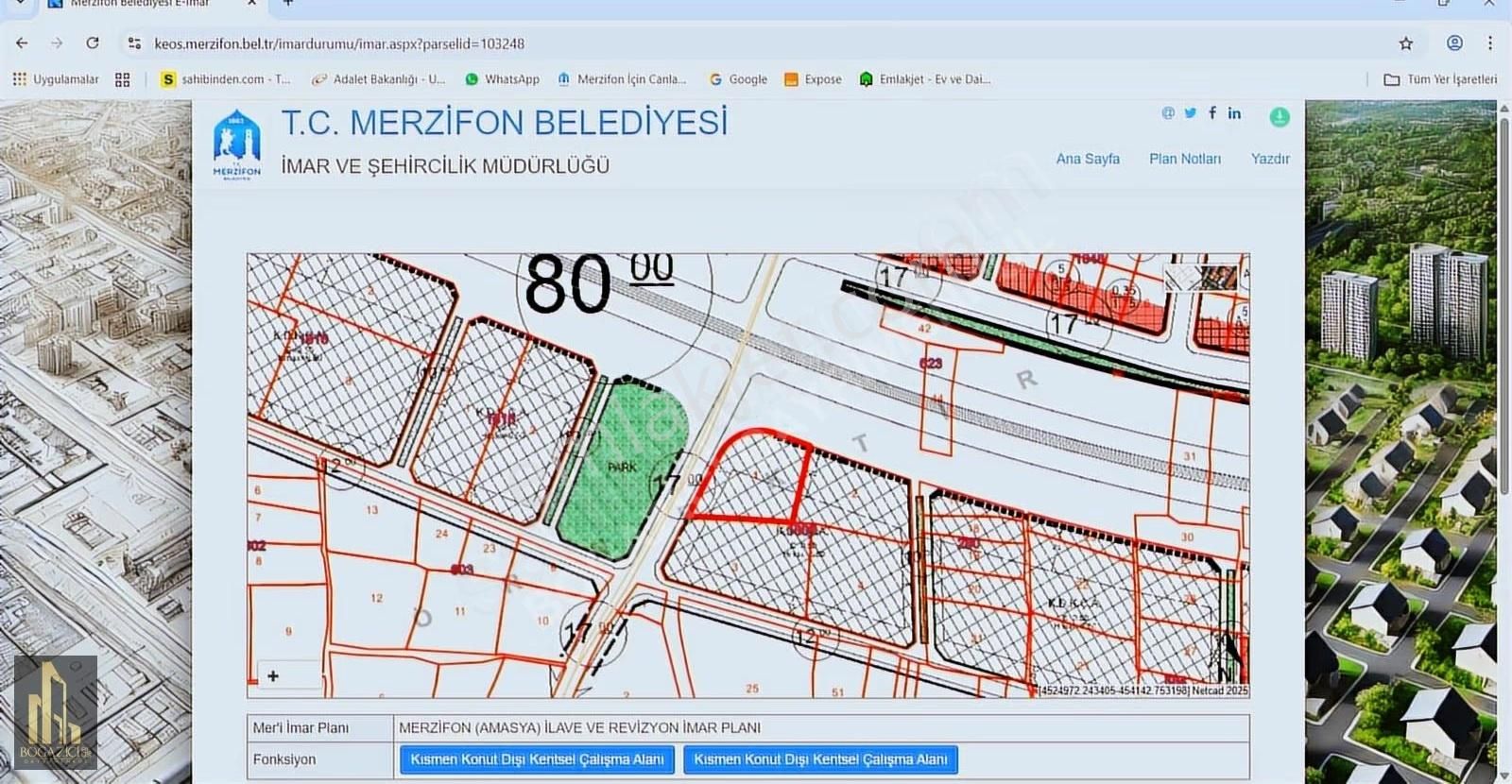Open the Expose bookmark
This screenshot has height=784, width=1512.
coord(813,79)
